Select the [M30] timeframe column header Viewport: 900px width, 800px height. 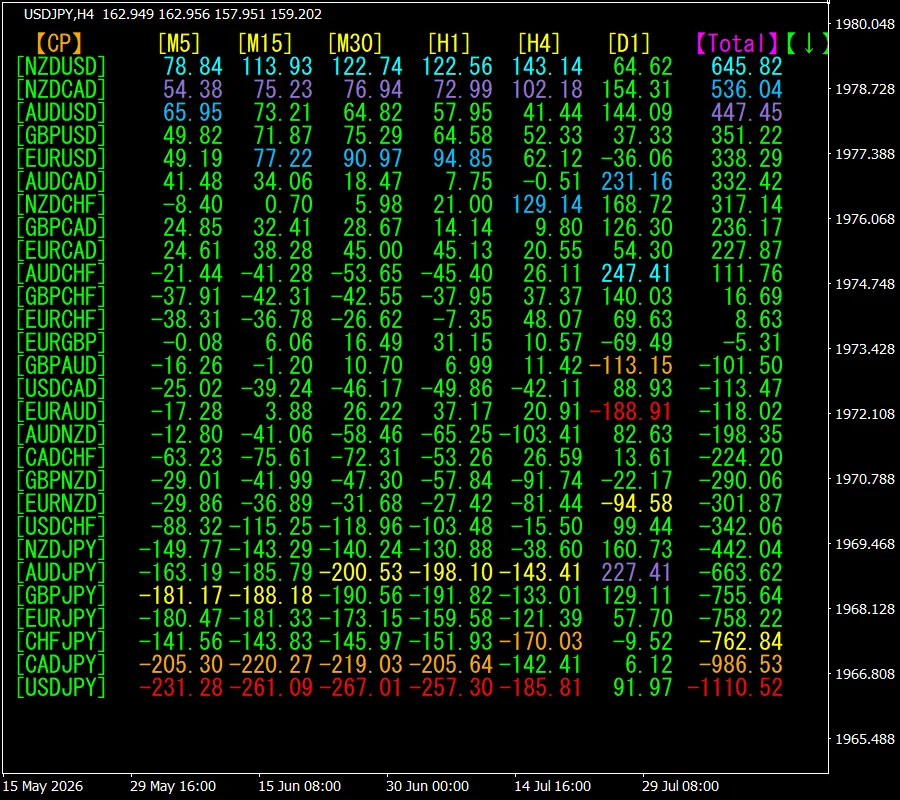355,44
